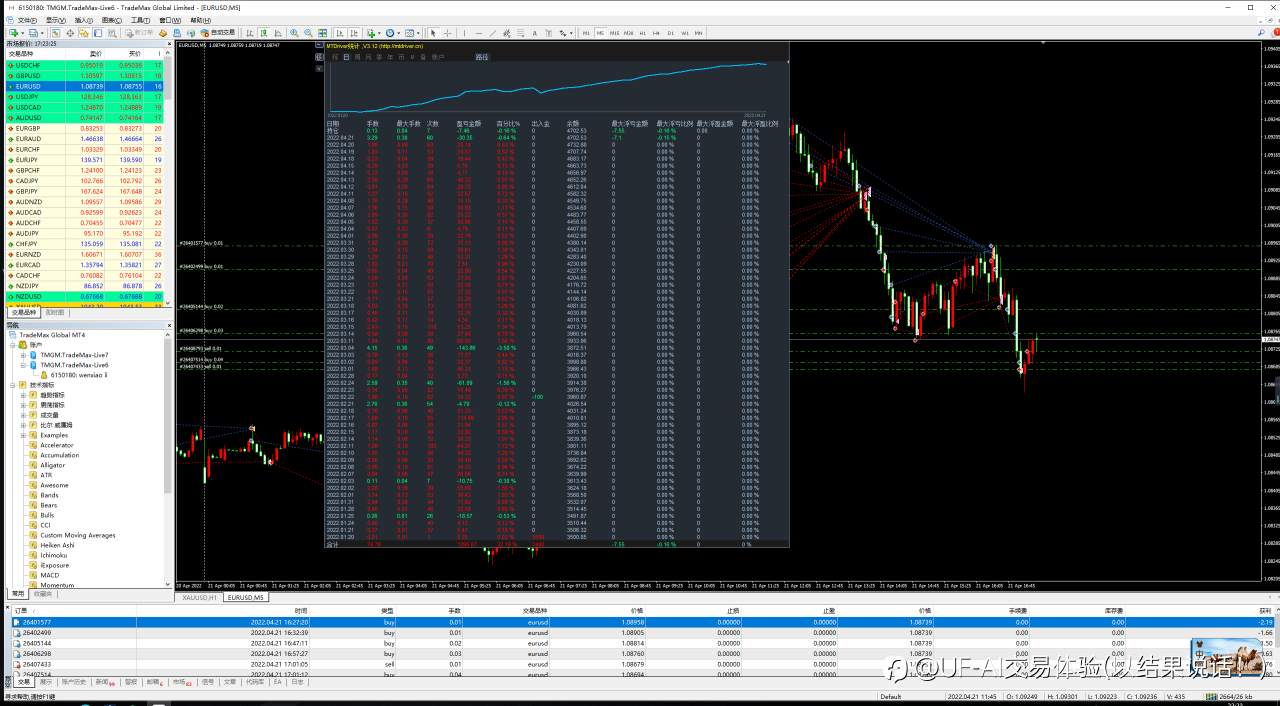Collapse TMGM.TradeMax-Live6 account node
Image resolution: width=1280 pixels, height=706 pixels.
[x=23, y=365]
